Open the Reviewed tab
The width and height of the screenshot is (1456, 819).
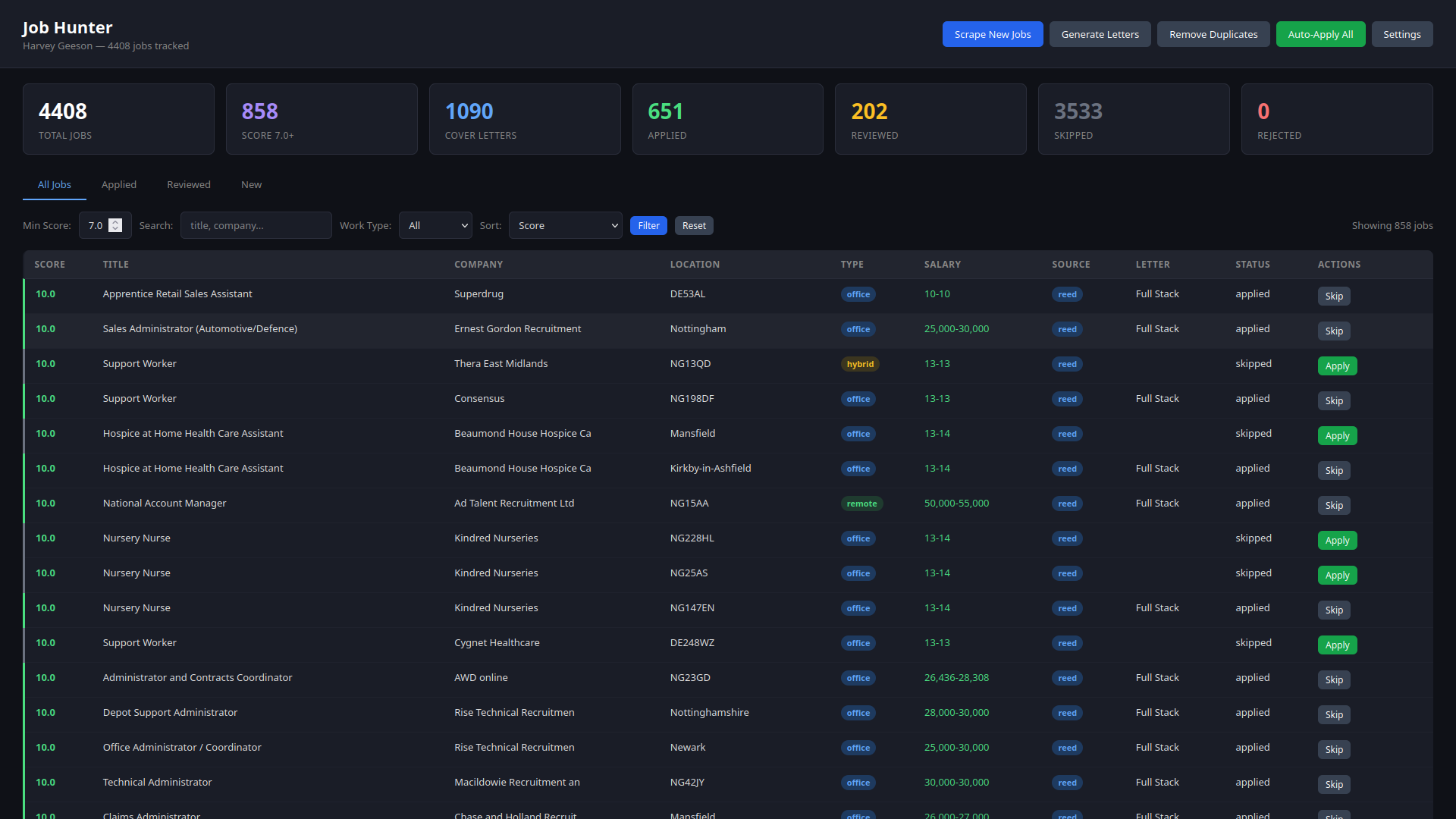[x=189, y=184]
